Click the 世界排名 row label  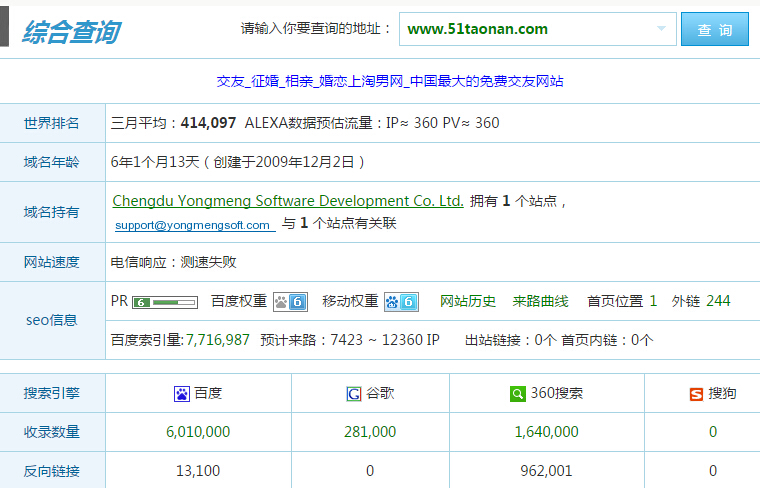point(52,123)
